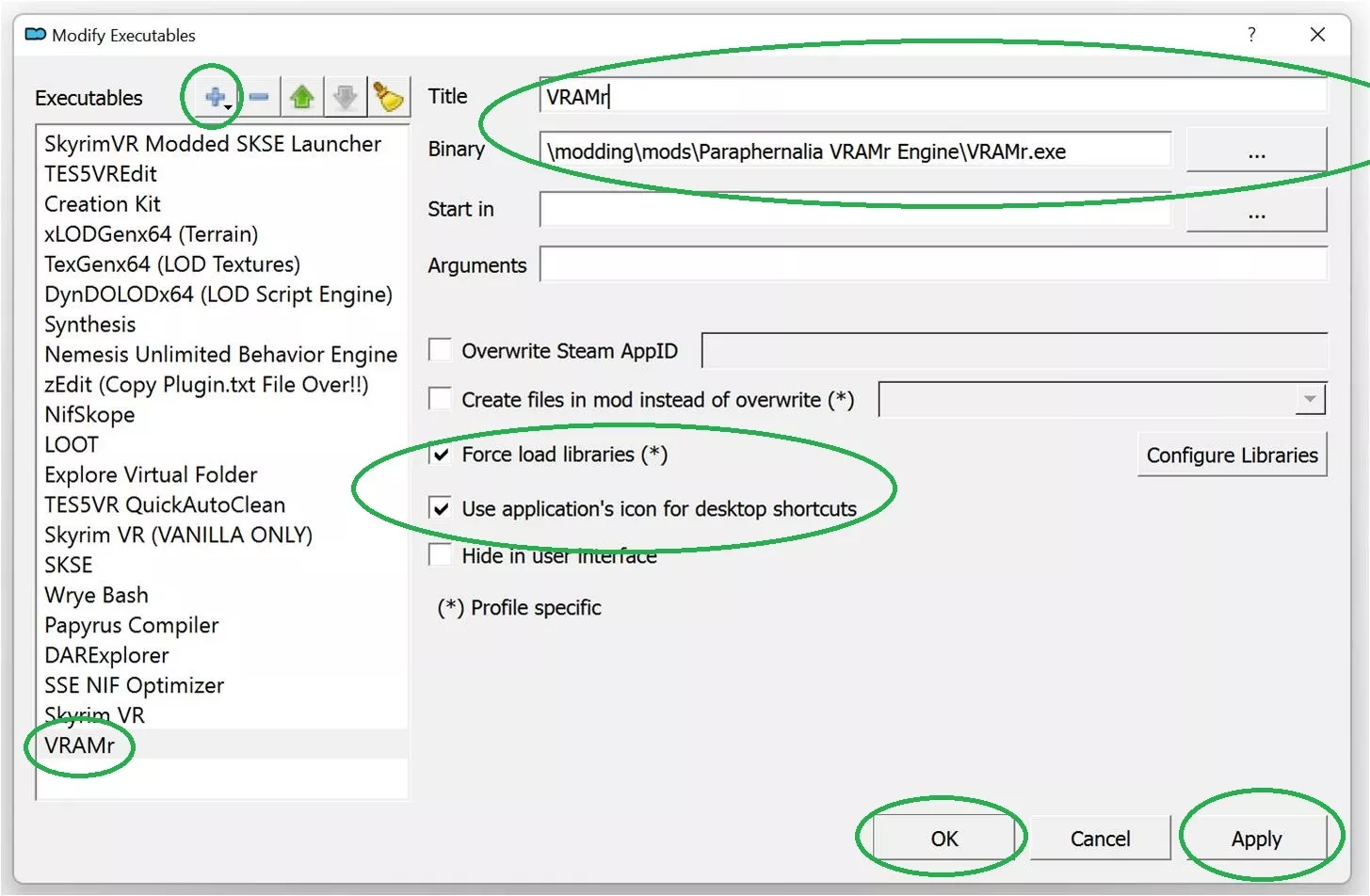This screenshot has width=1370, height=896.
Task: Check Hide in user interface
Action: pyautogui.click(x=440, y=555)
